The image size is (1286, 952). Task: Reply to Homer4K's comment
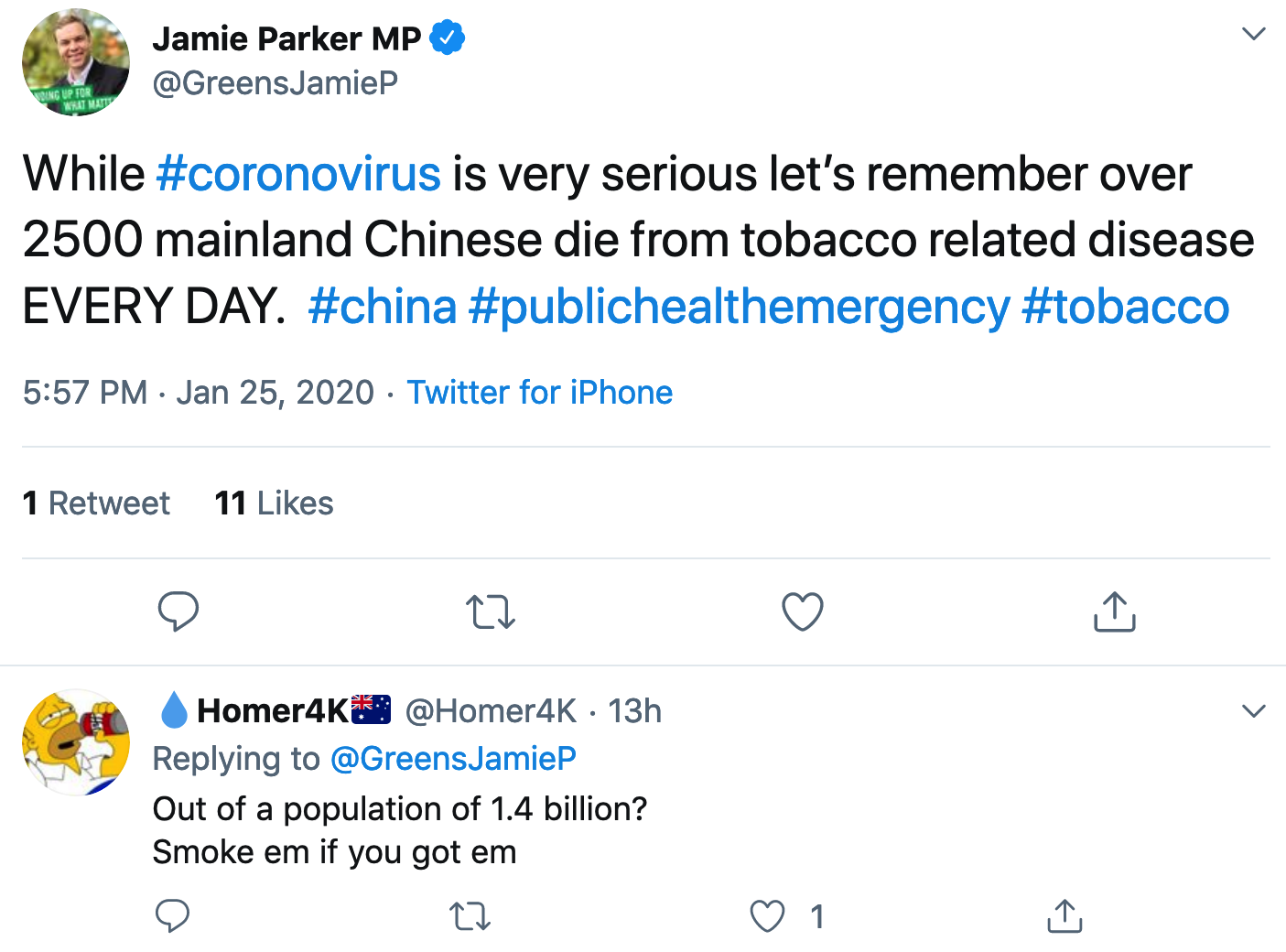point(172,915)
